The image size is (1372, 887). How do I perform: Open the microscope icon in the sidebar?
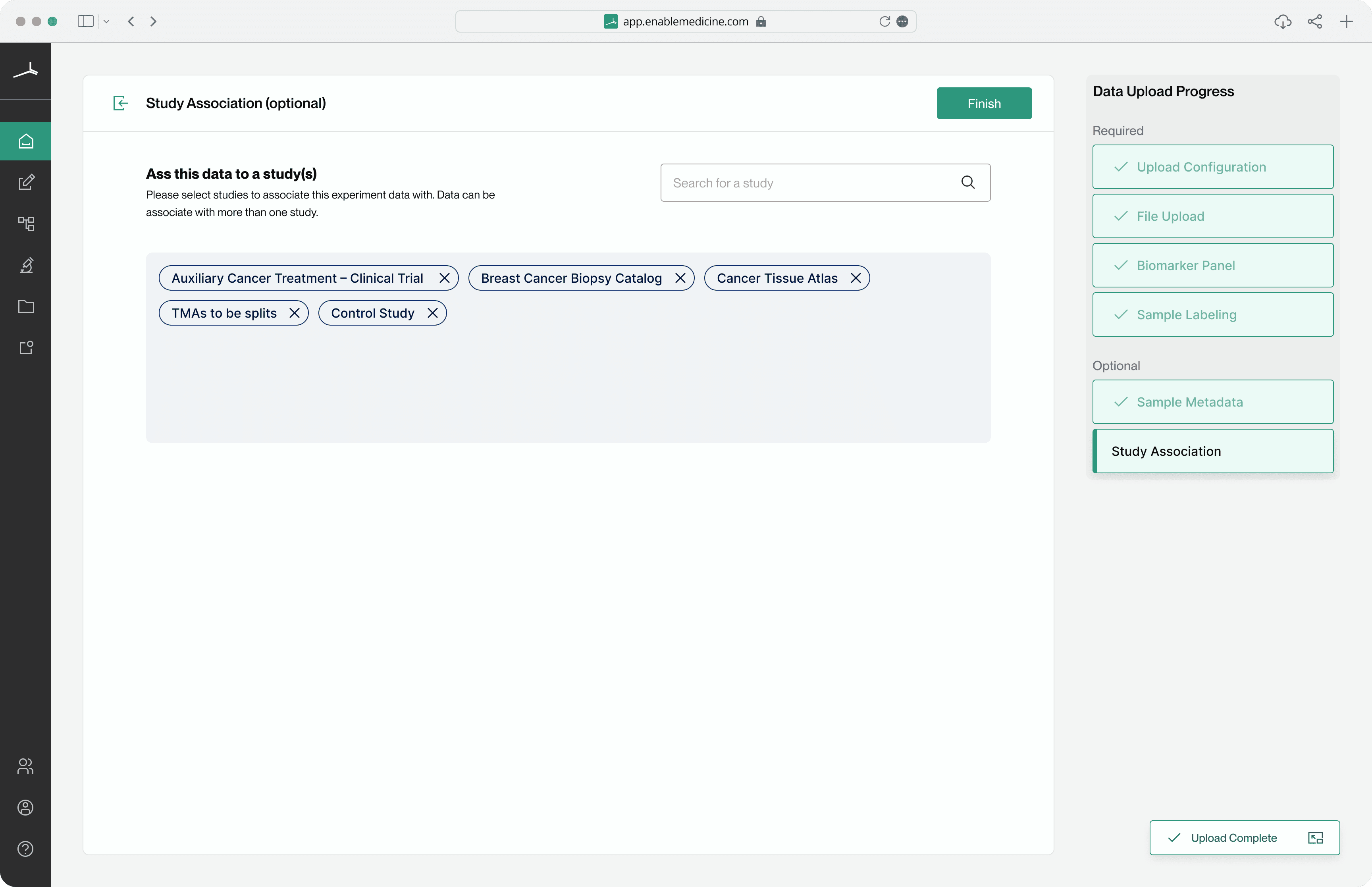[26, 265]
